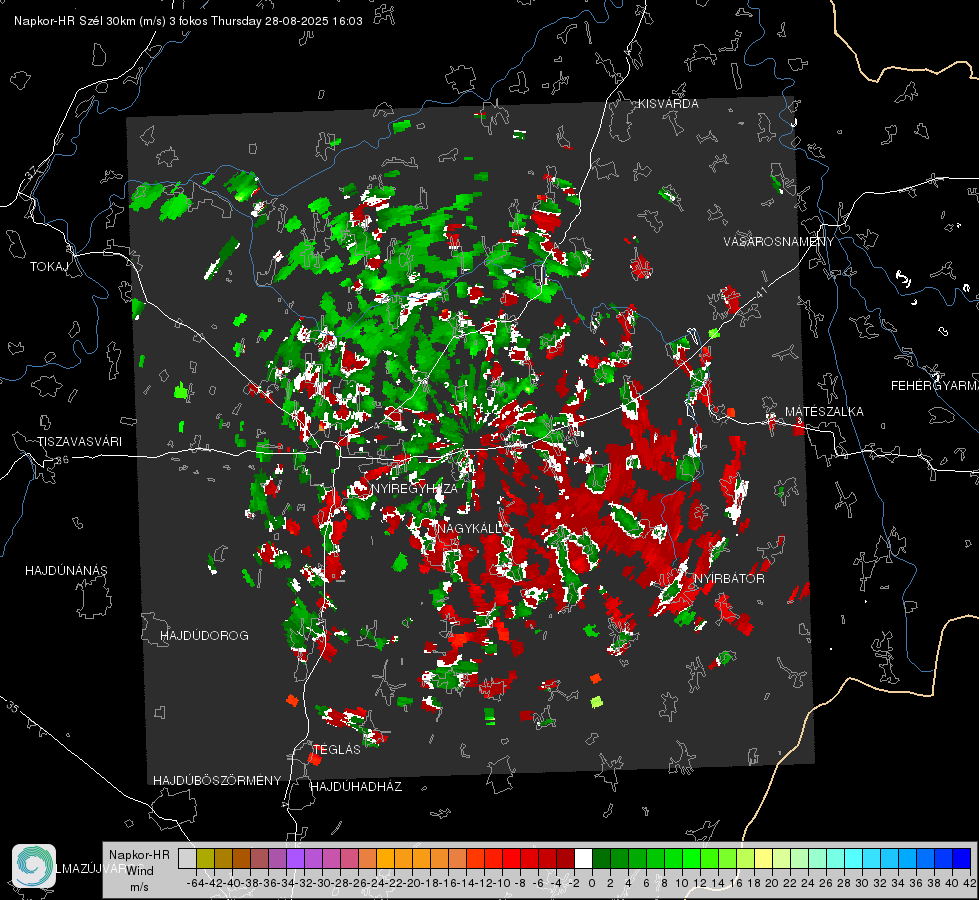
Task: Pick the yellow legend swatch between 18 and 20
Action: (763, 858)
